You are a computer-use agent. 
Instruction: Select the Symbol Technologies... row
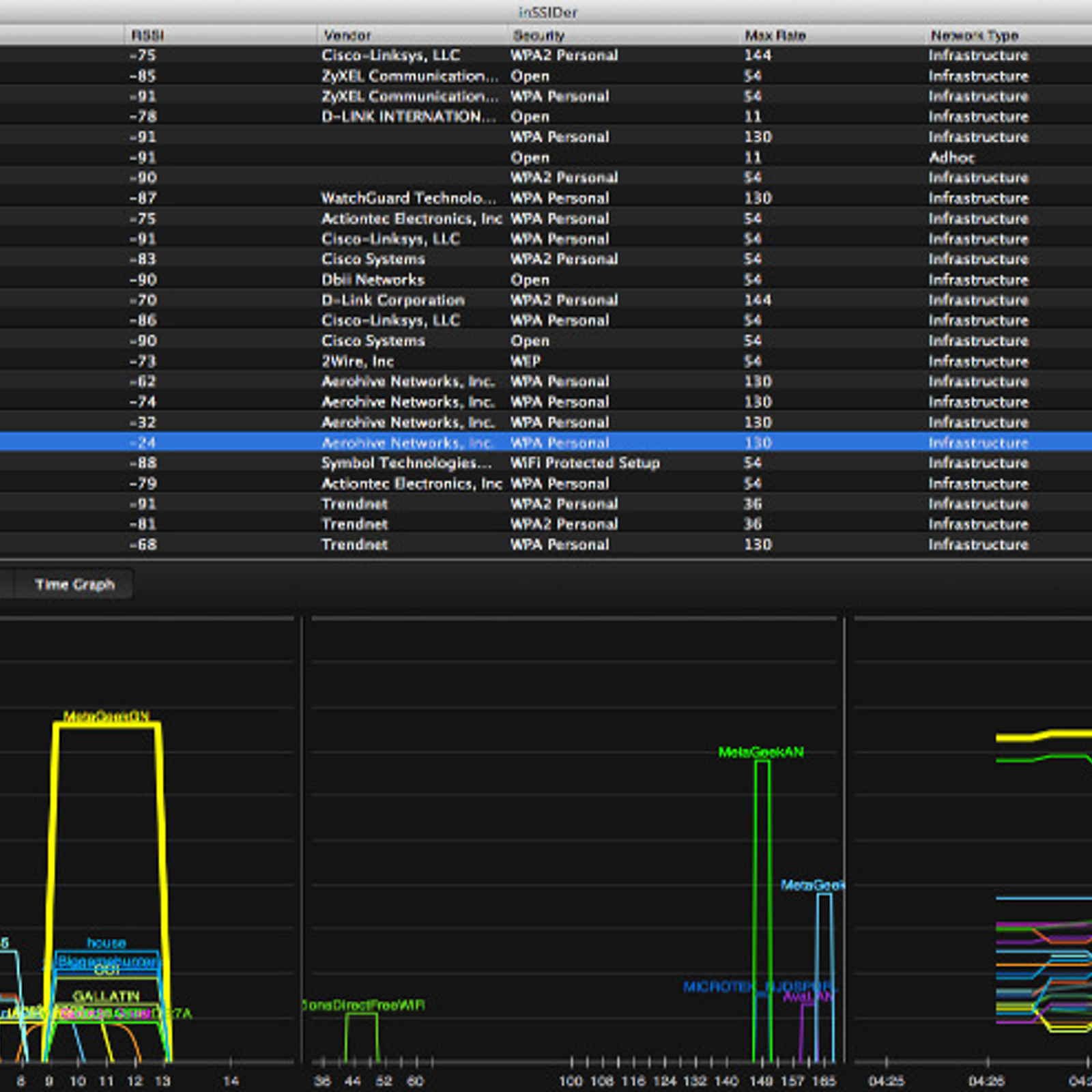pyautogui.click(x=546, y=463)
